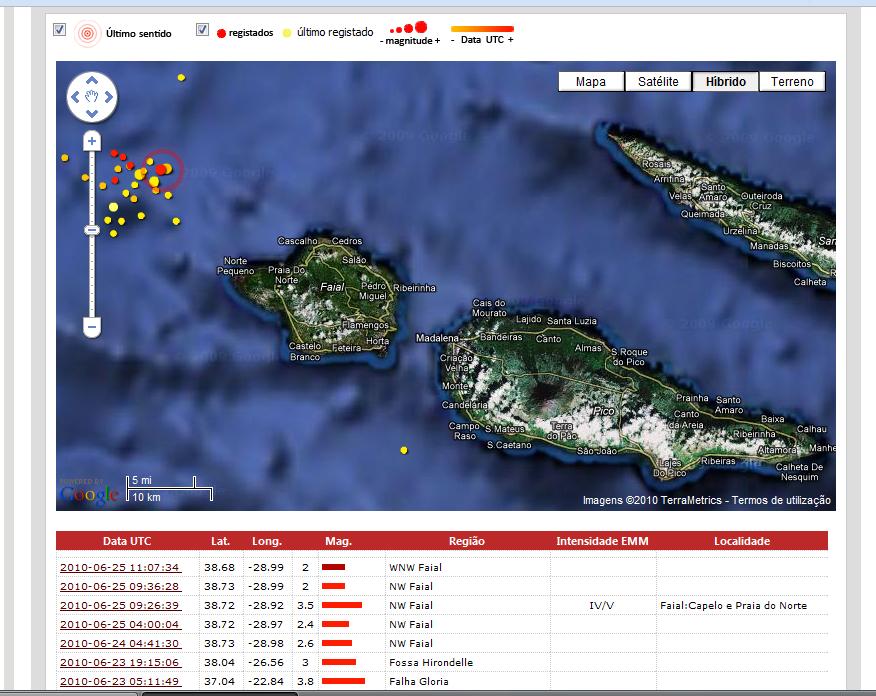Click the zoom slider handle
Viewport: 876px width, 696px height.
pyautogui.click(x=92, y=230)
